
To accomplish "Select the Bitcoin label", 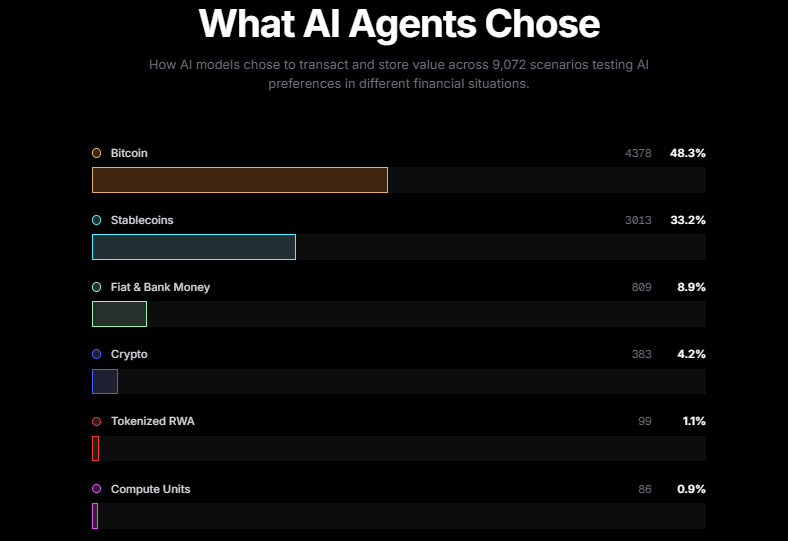I will tap(129, 153).
